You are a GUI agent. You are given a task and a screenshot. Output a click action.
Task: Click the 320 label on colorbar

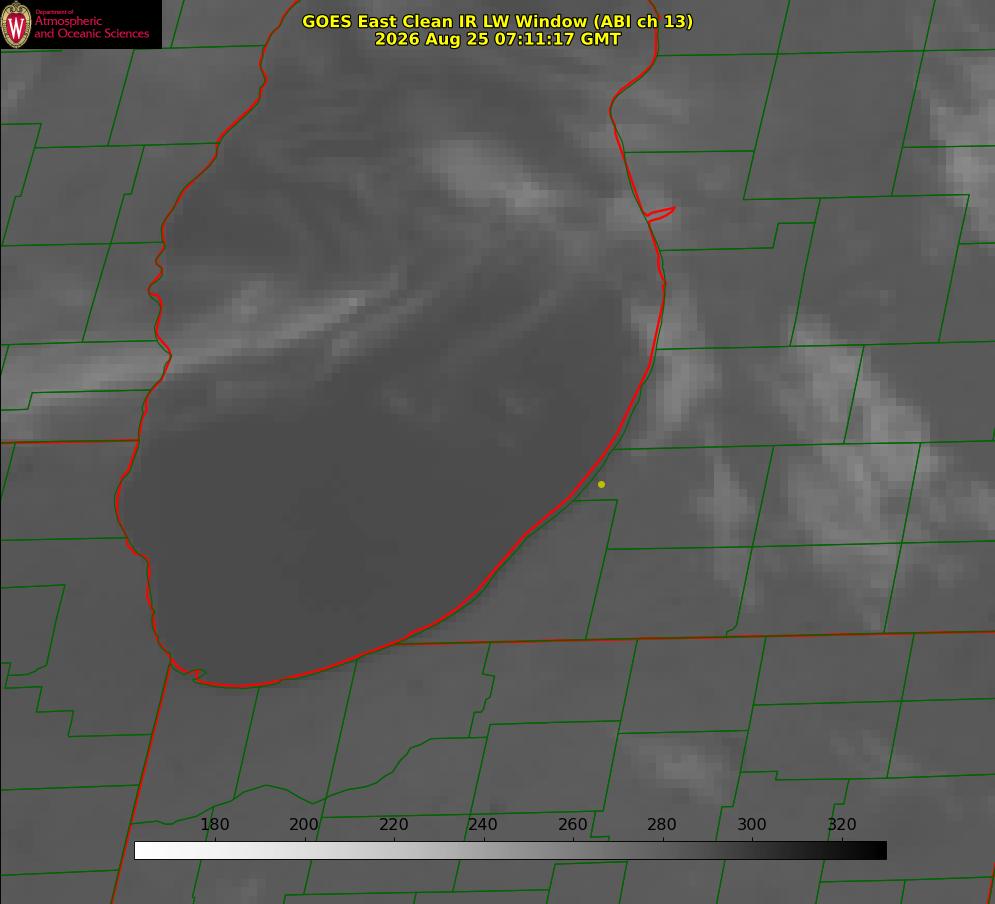842,824
